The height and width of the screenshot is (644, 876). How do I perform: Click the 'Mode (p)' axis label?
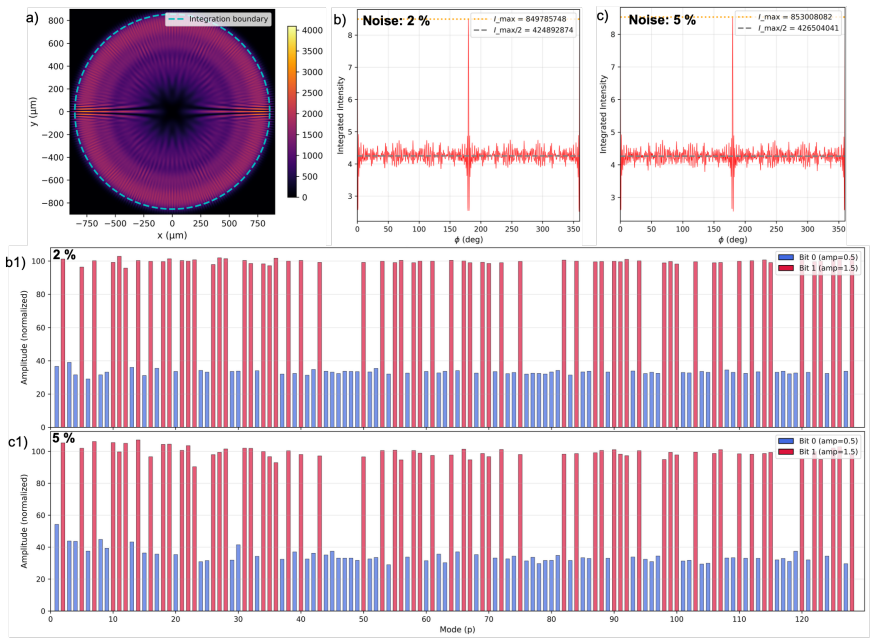pos(457,629)
